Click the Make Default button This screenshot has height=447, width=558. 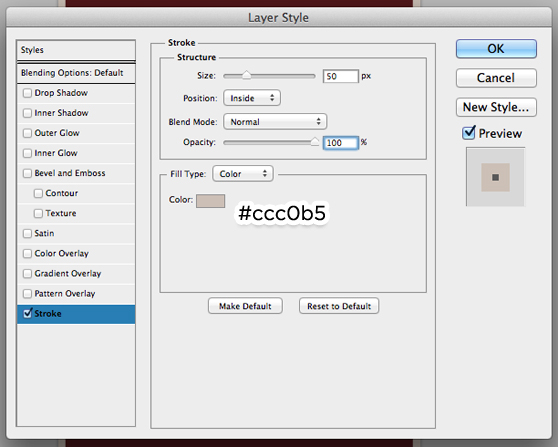[245, 306]
